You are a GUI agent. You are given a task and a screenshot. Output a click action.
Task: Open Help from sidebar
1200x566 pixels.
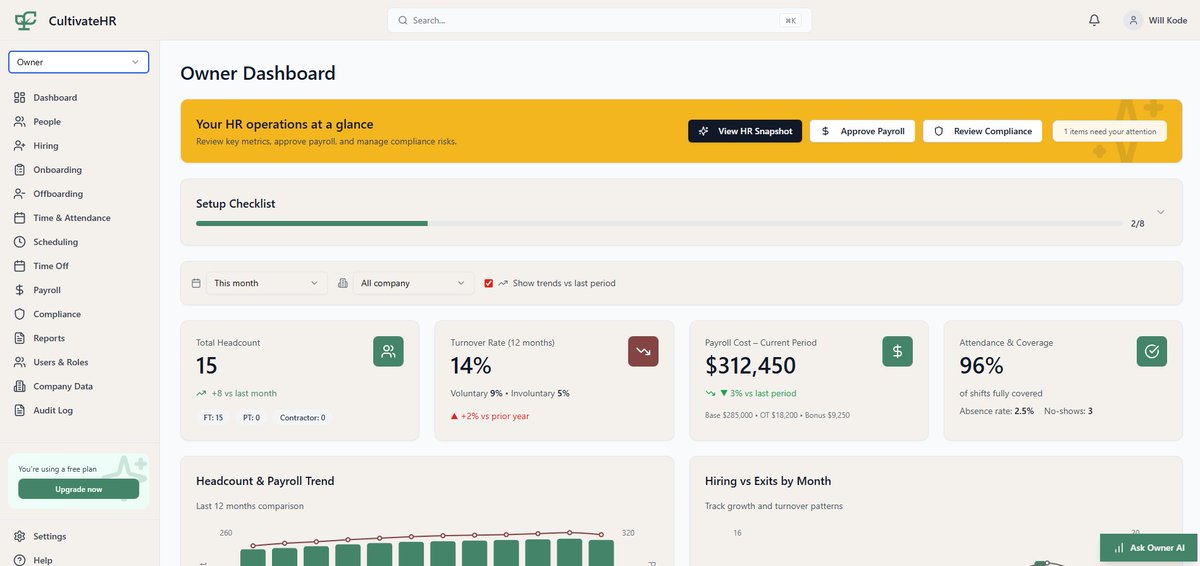point(43,560)
